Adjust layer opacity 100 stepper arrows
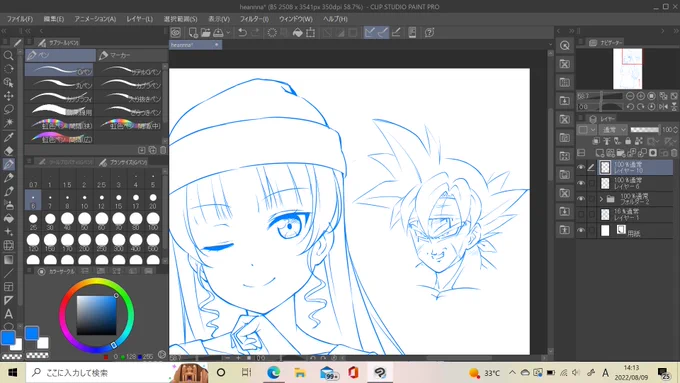 [x=676, y=130]
